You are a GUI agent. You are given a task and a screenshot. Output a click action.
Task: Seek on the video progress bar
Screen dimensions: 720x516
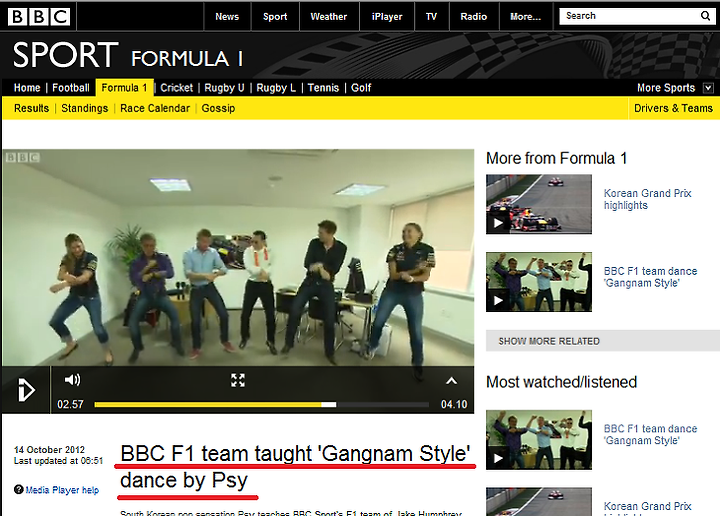click(x=261, y=404)
